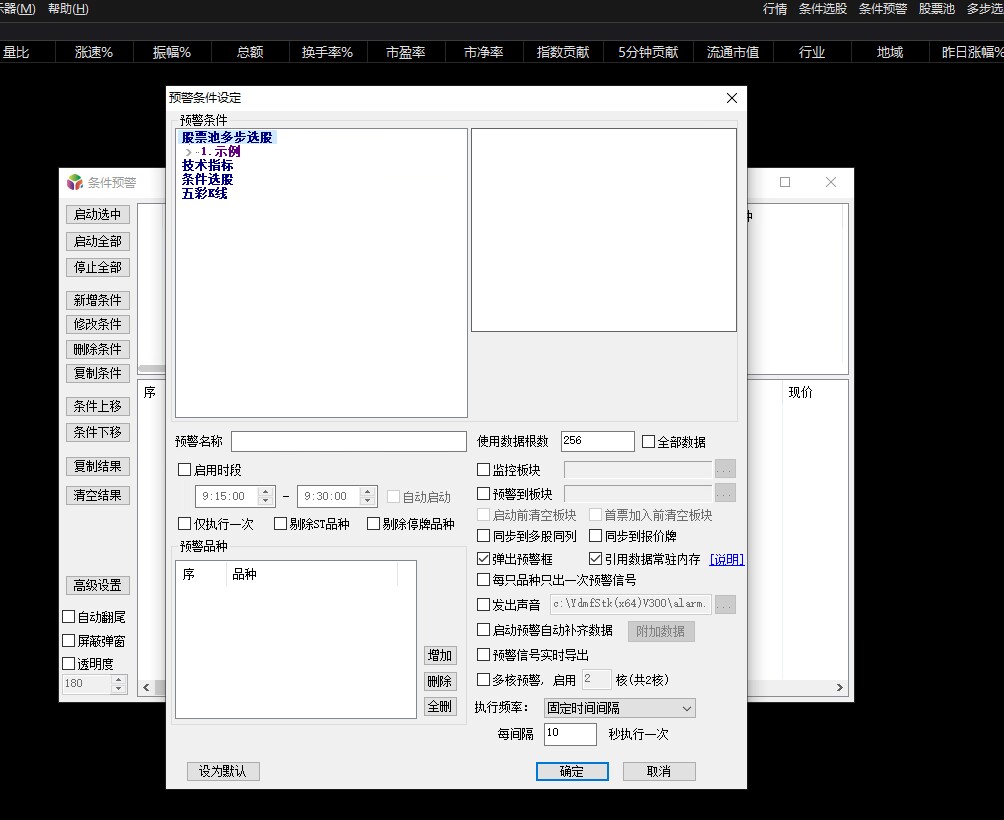Click 删除条件 button
This screenshot has width=1004, height=820.
pos(98,349)
